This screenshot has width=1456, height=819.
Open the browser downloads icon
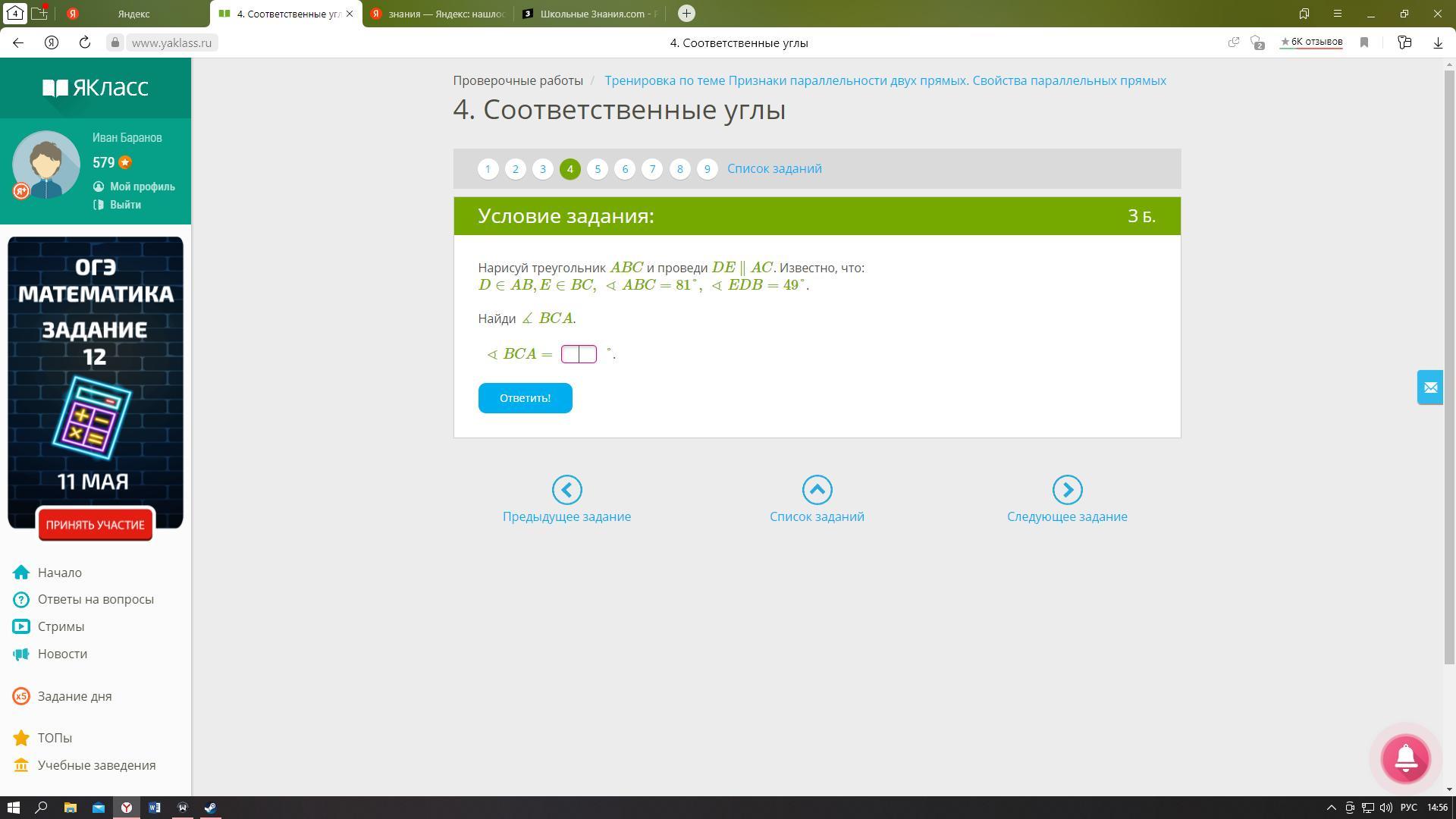tap(1438, 42)
